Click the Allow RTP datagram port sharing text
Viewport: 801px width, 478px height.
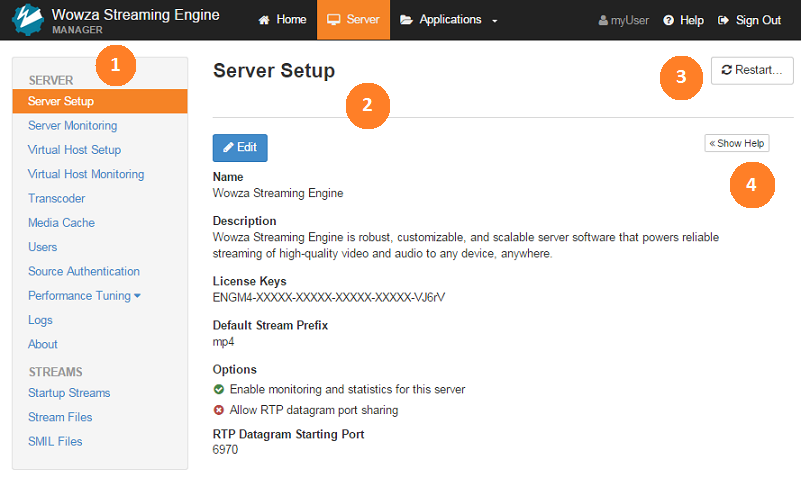point(314,410)
